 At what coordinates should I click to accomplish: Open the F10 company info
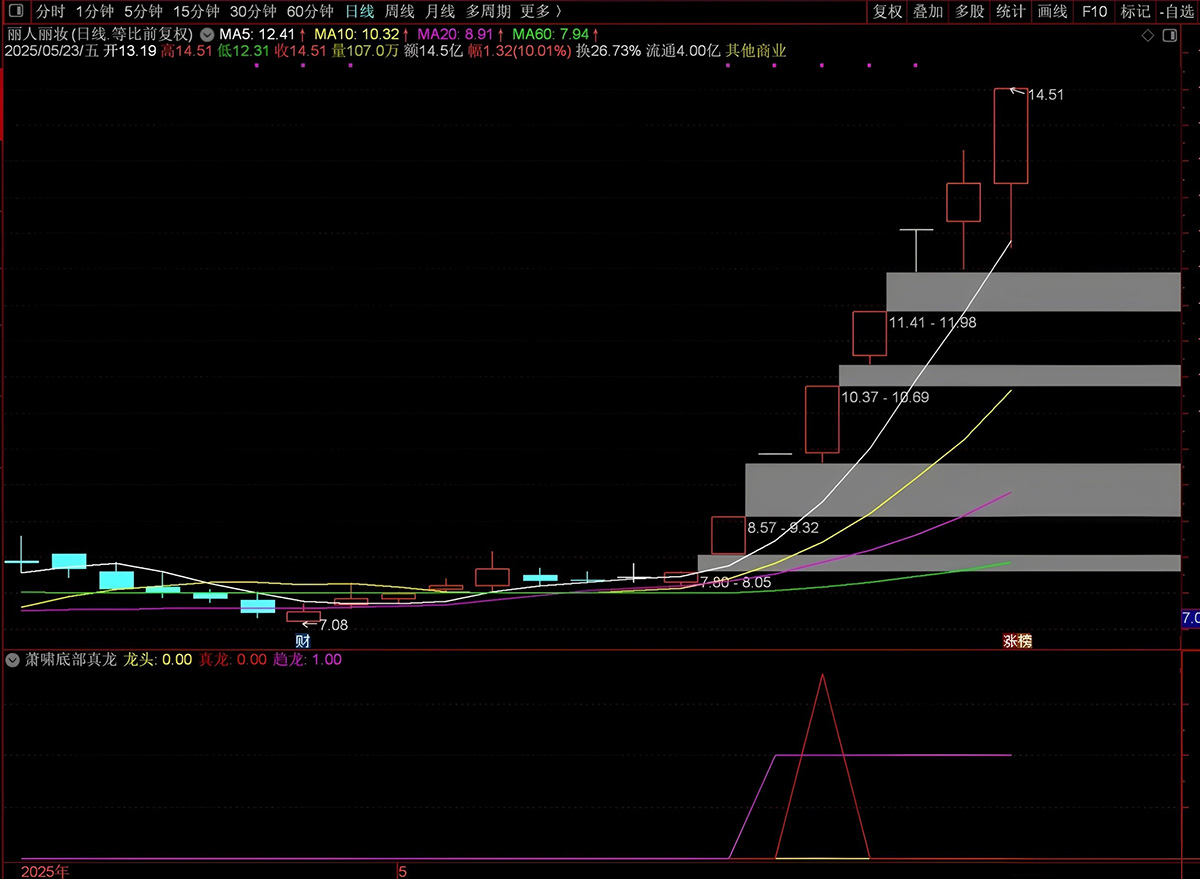point(1094,12)
